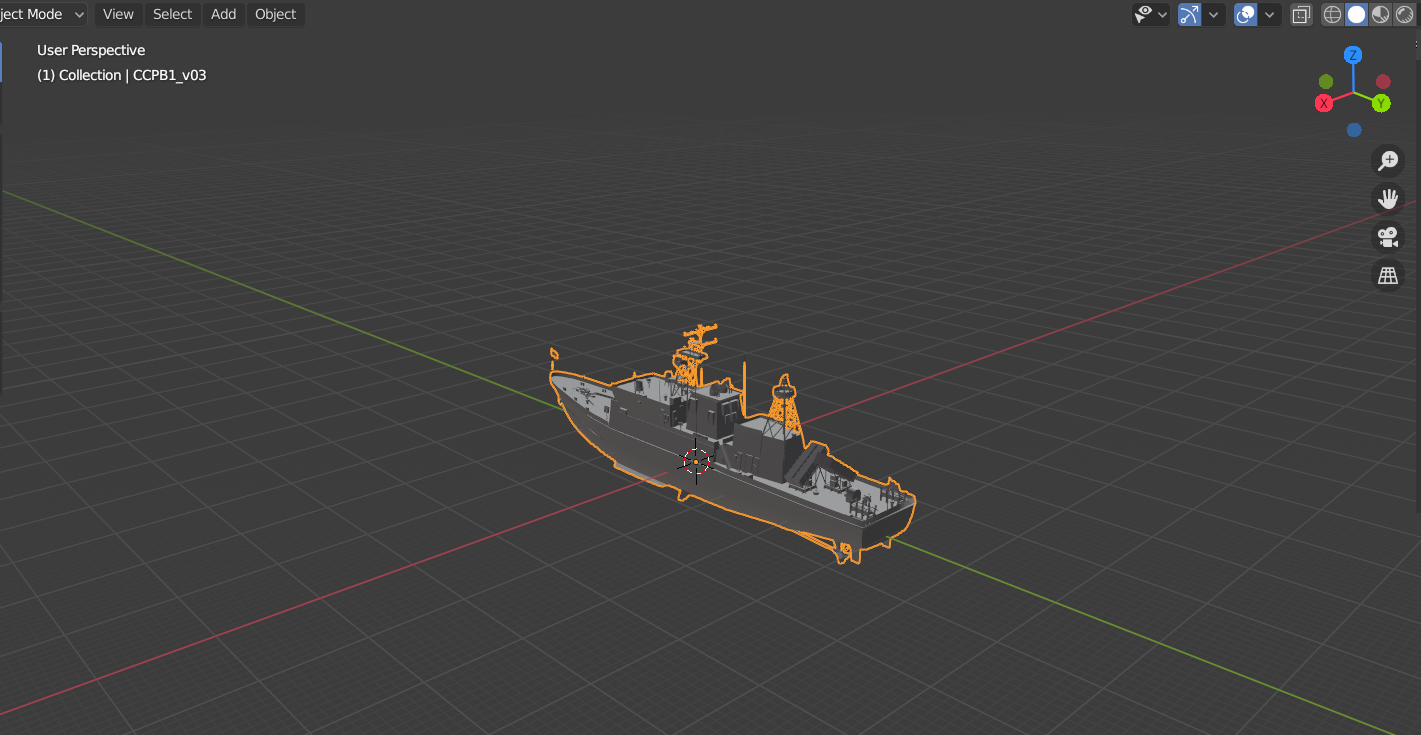Open the Select menu

172,14
